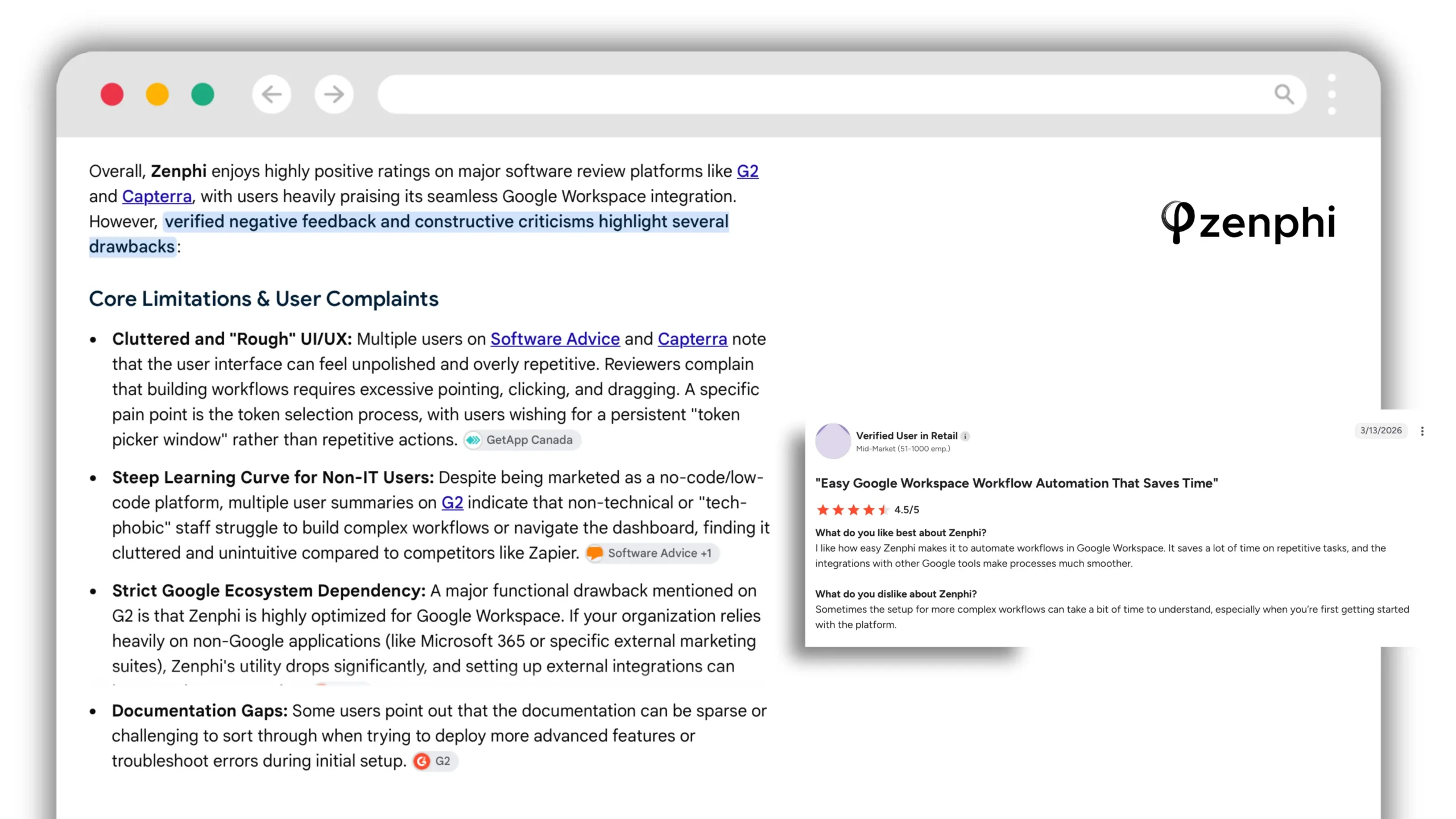The width and height of the screenshot is (1456, 819).
Task: Click the Zenphi logo
Action: (x=1248, y=222)
